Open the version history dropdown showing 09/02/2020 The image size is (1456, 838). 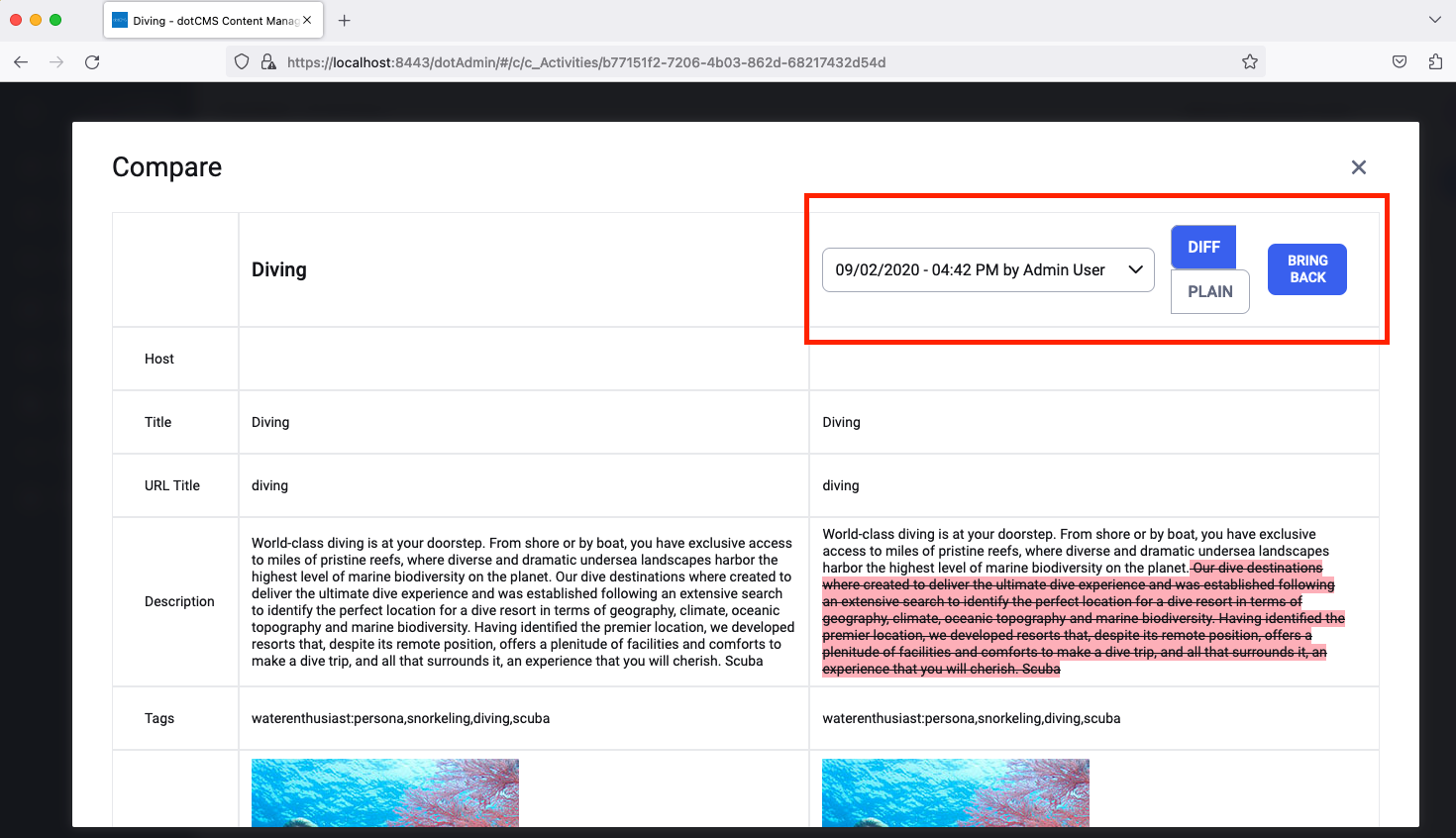(x=988, y=268)
